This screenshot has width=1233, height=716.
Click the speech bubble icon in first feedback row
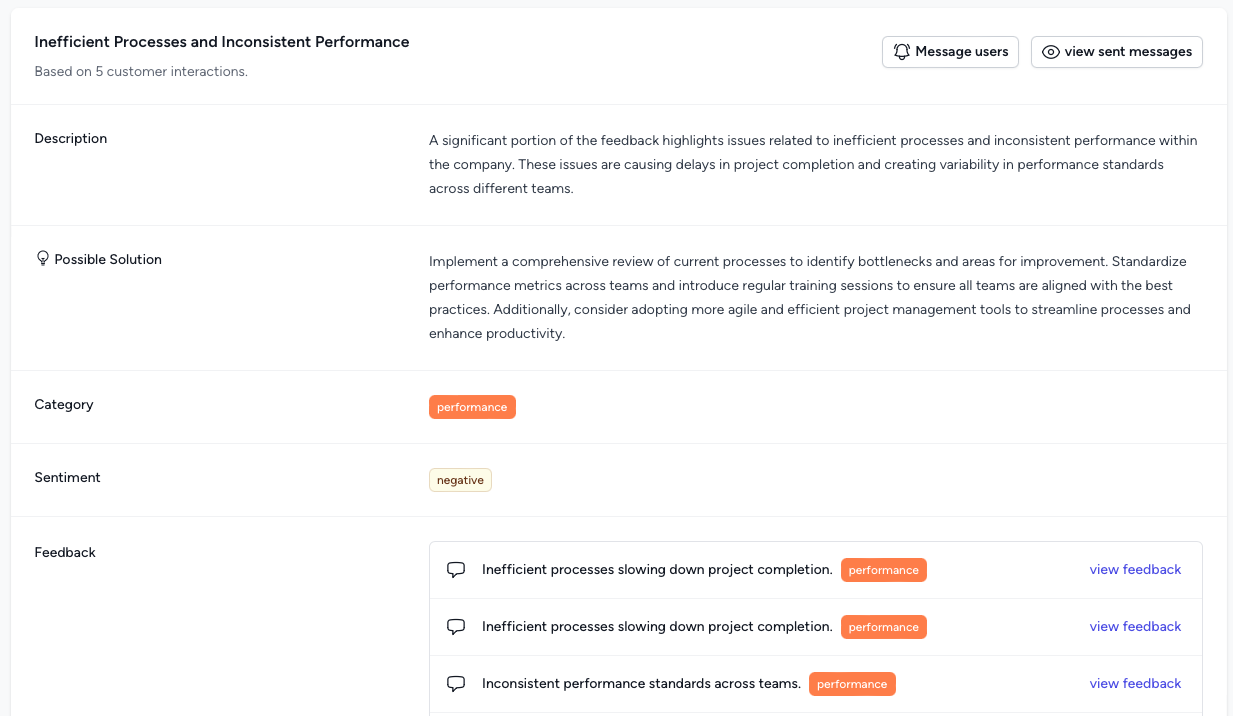pos(456,570)
